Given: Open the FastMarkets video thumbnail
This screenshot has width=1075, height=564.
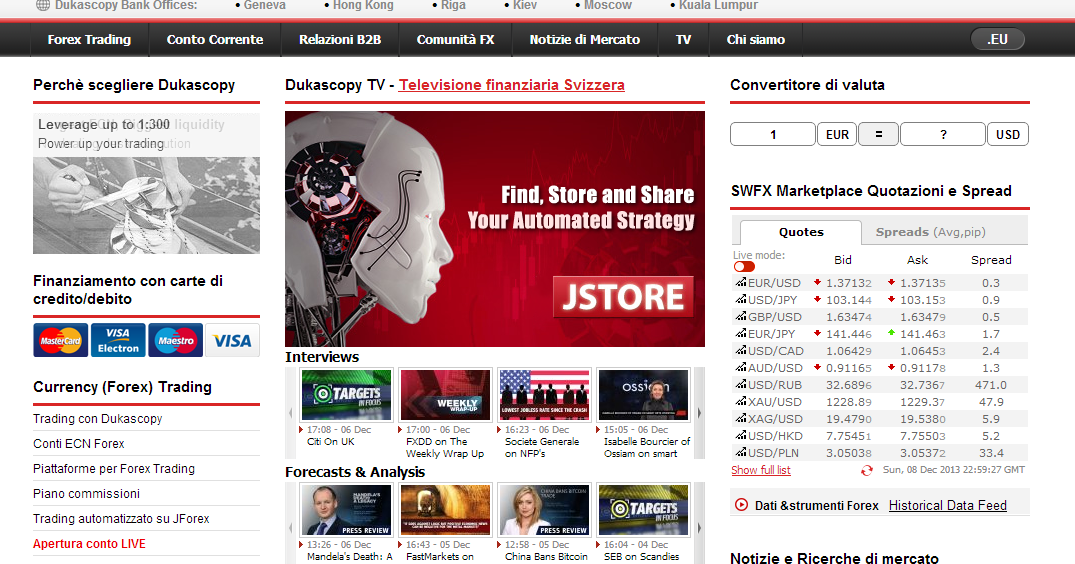Looking at the screenshot, I should [x=445, y=510].
